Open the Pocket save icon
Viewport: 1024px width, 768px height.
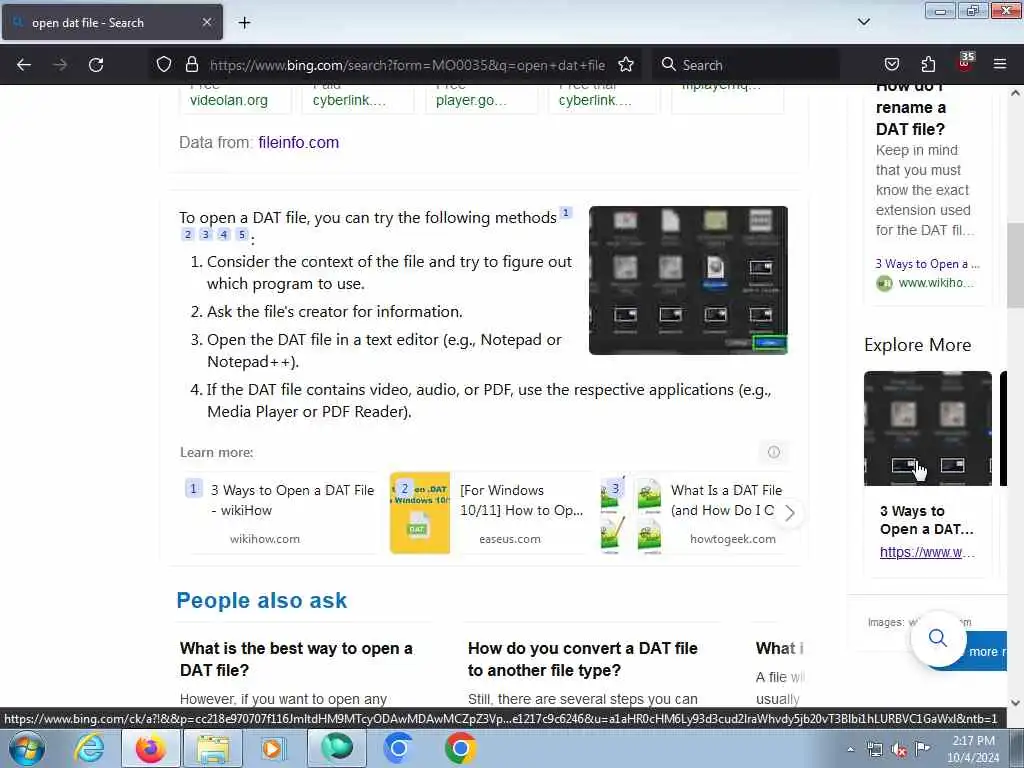(x=892, y=65)
